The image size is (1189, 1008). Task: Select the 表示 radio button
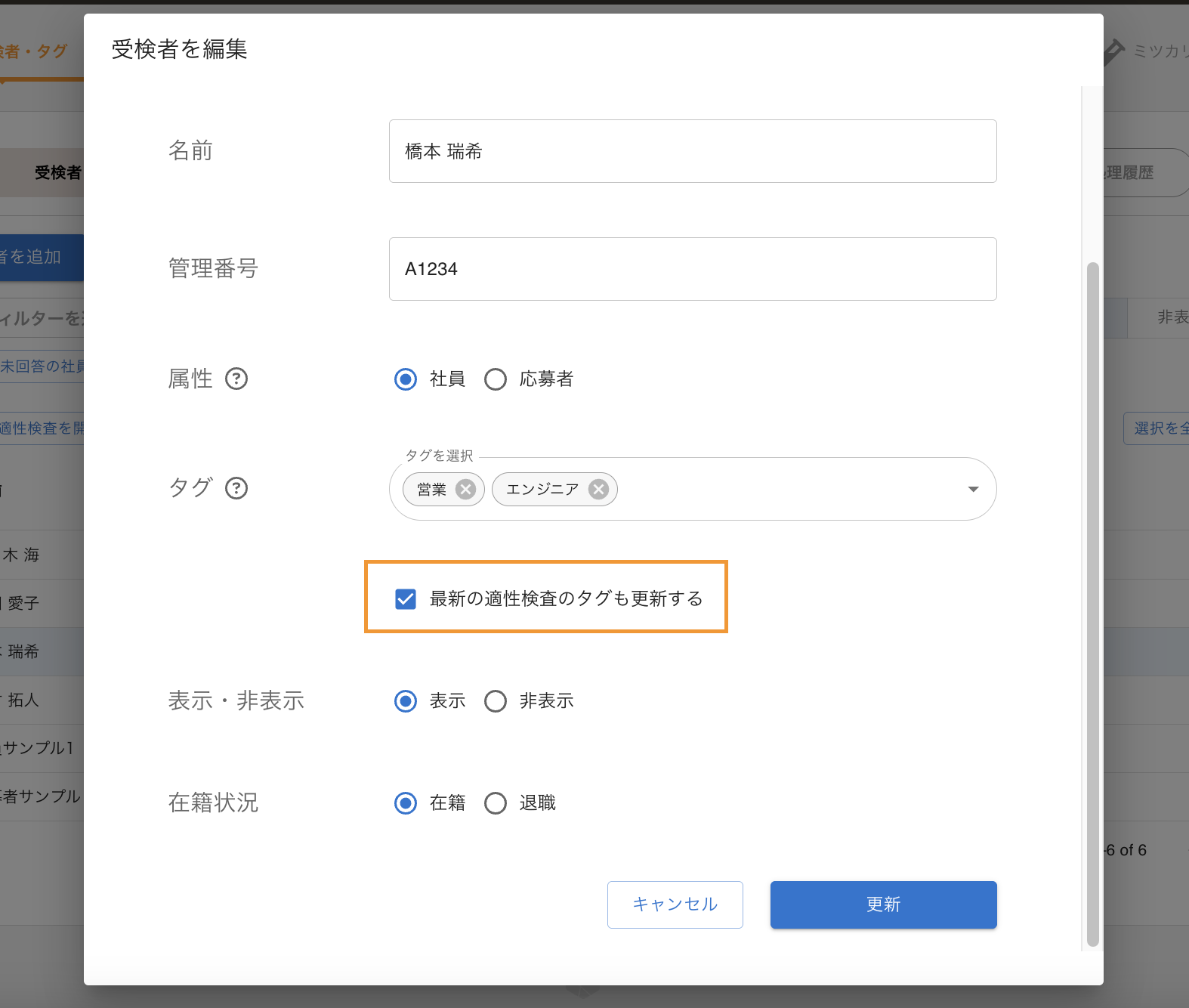pyautogui.click(x=406, y=701)
